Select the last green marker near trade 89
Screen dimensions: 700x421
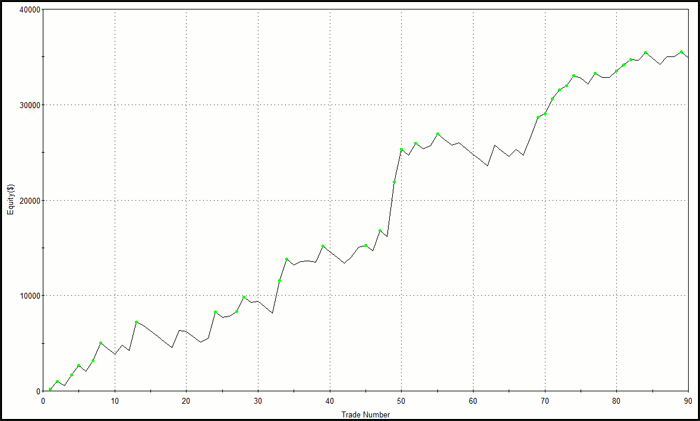682,52
